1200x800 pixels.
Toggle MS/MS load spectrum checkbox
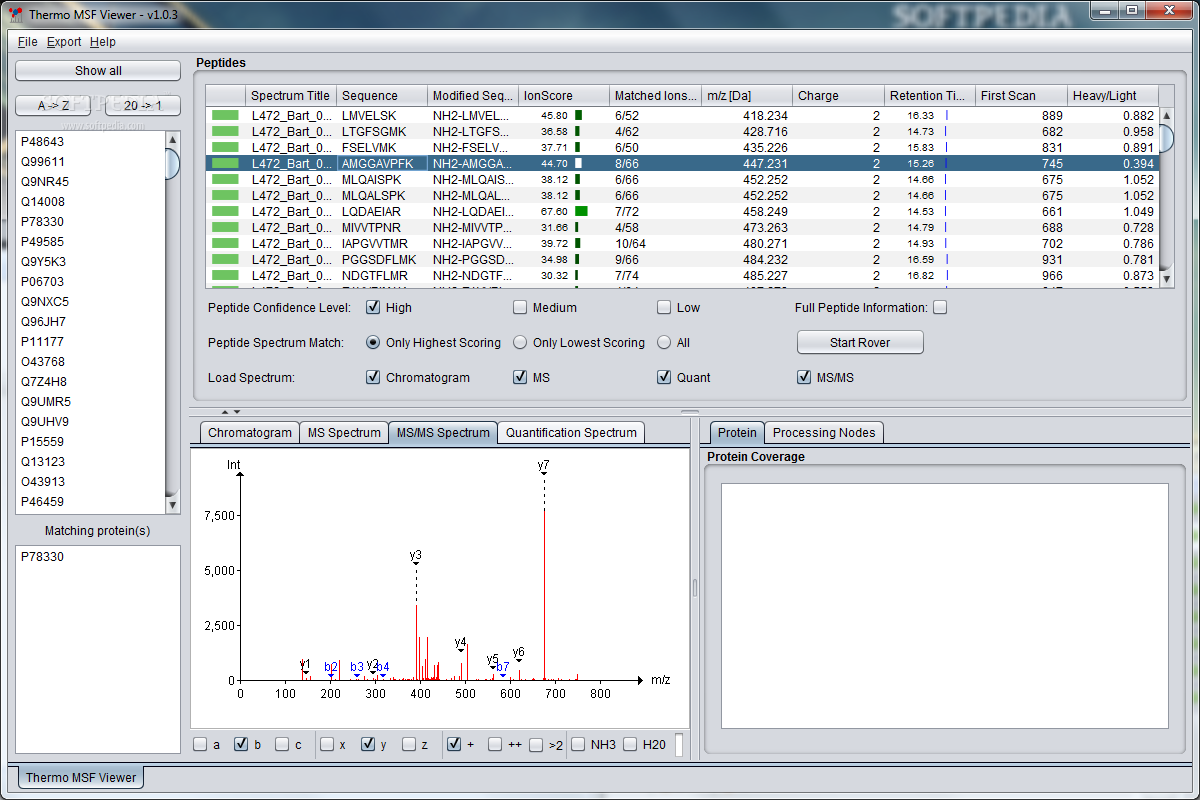(x=804, y=377)
